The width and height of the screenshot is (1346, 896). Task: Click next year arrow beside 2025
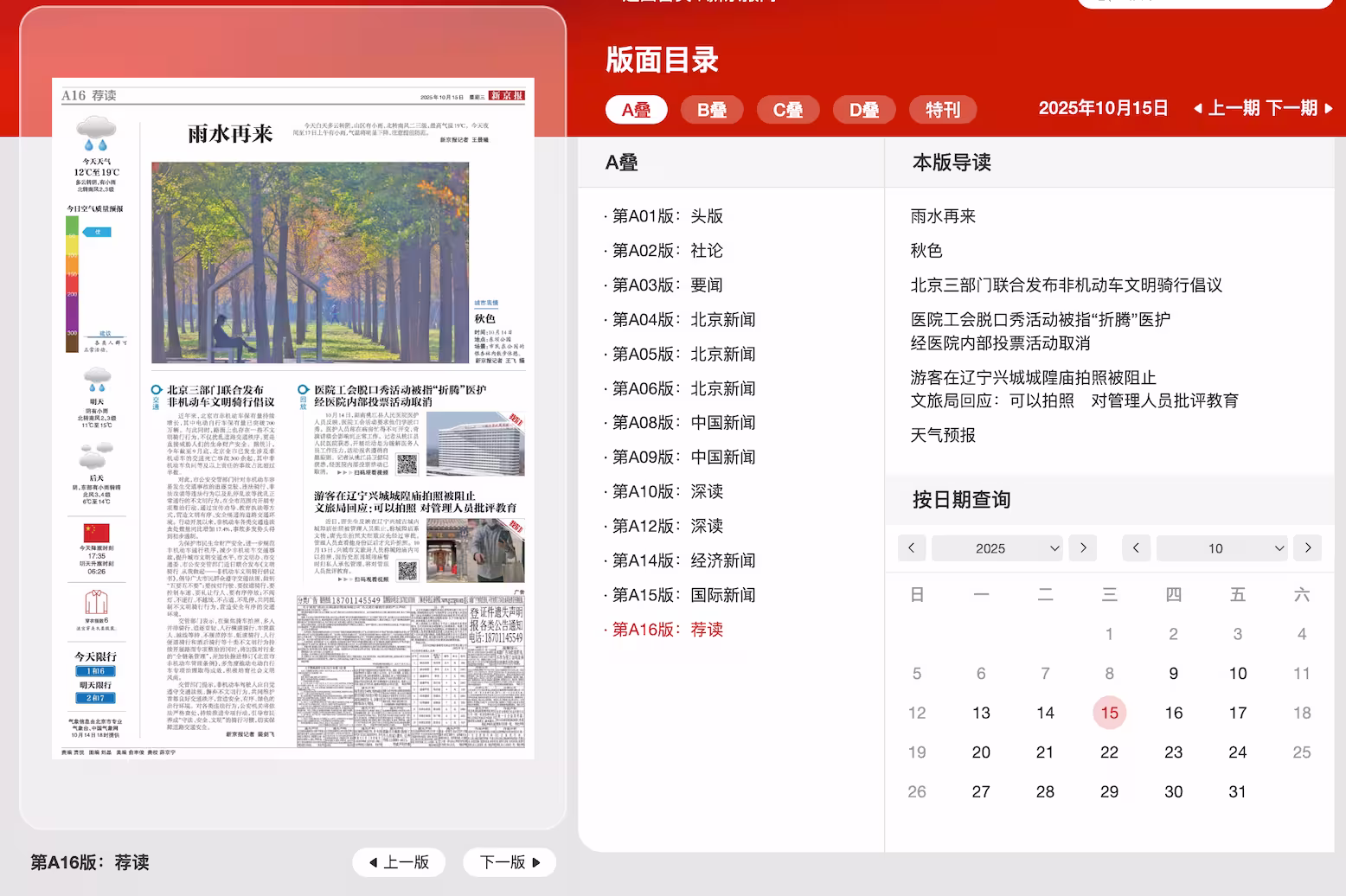[1083, 547]
